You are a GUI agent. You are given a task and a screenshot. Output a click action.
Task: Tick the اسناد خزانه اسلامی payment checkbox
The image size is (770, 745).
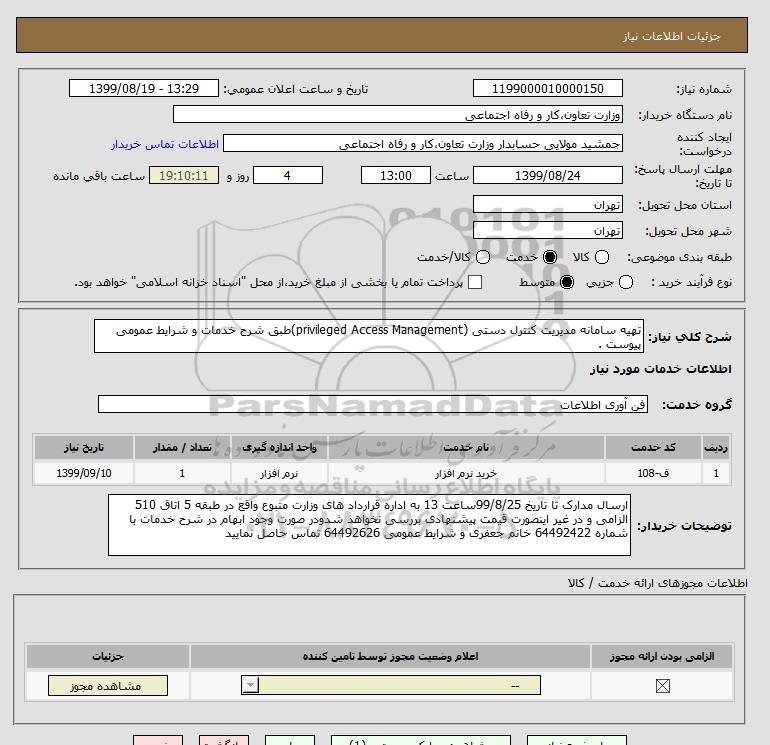pyautogui.click(x=475, y=282)
